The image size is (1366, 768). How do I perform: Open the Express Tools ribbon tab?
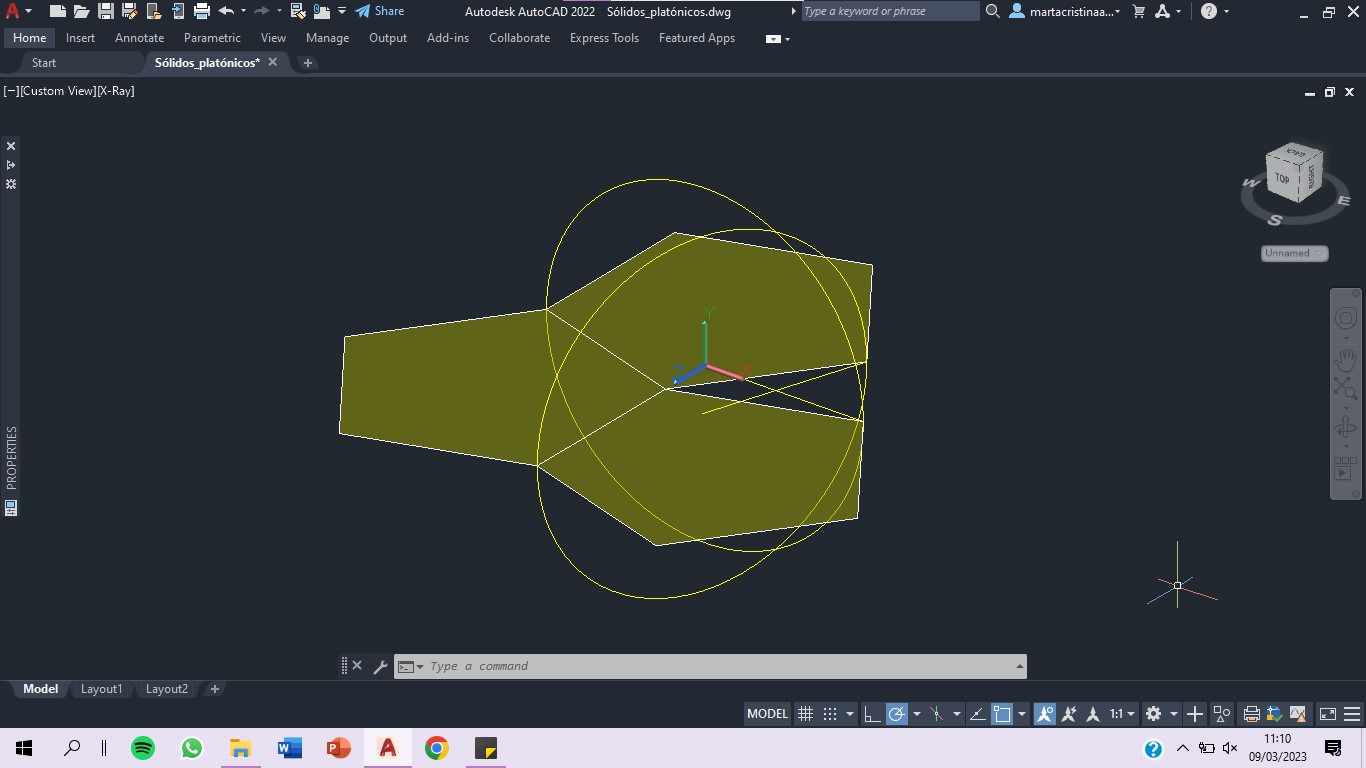pyautogui.click(x=604, y=38)
